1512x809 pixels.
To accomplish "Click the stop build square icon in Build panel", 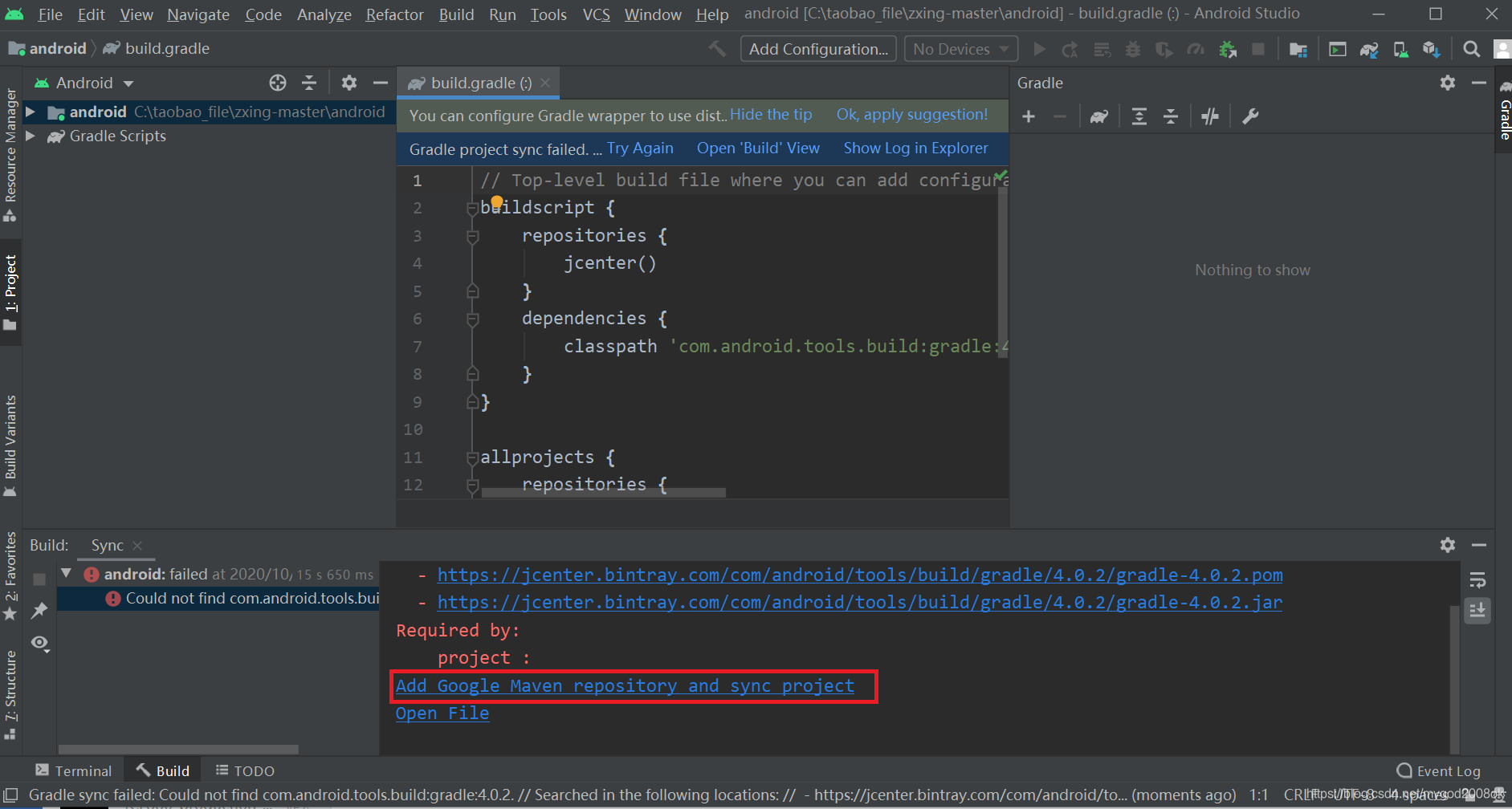I will tap(39, 579).
